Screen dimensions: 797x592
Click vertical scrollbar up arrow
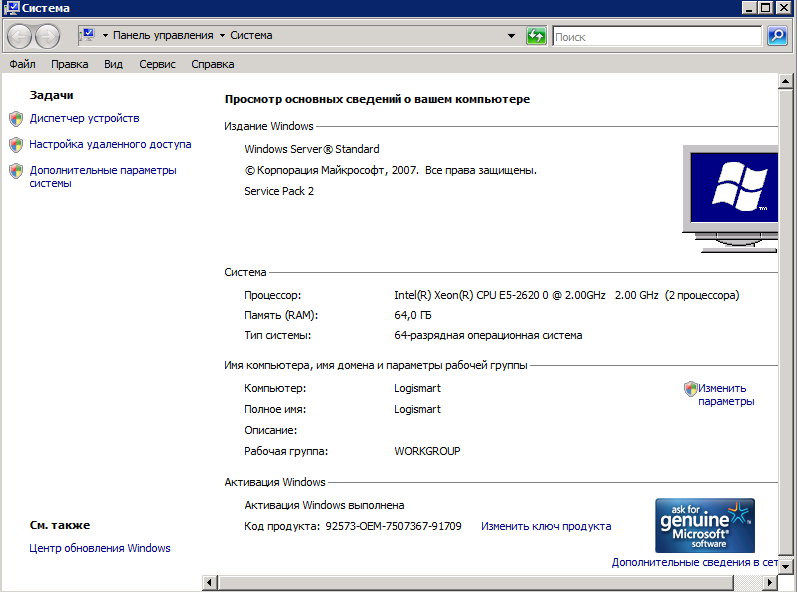tap(785, 81)
